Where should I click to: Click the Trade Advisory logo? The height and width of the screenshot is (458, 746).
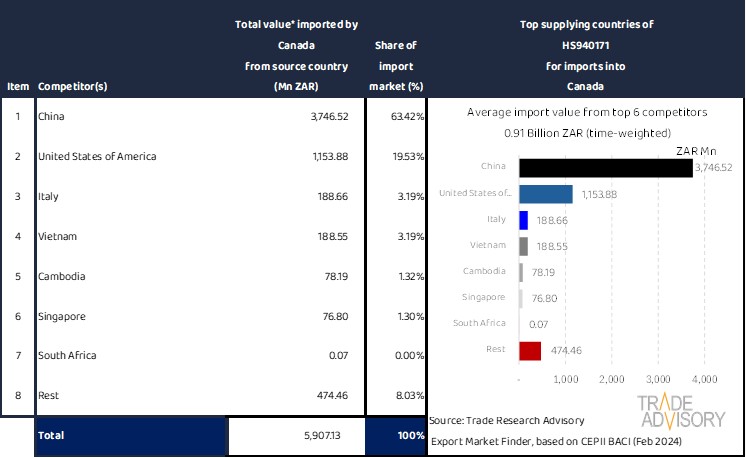click(x=681, y=412)
